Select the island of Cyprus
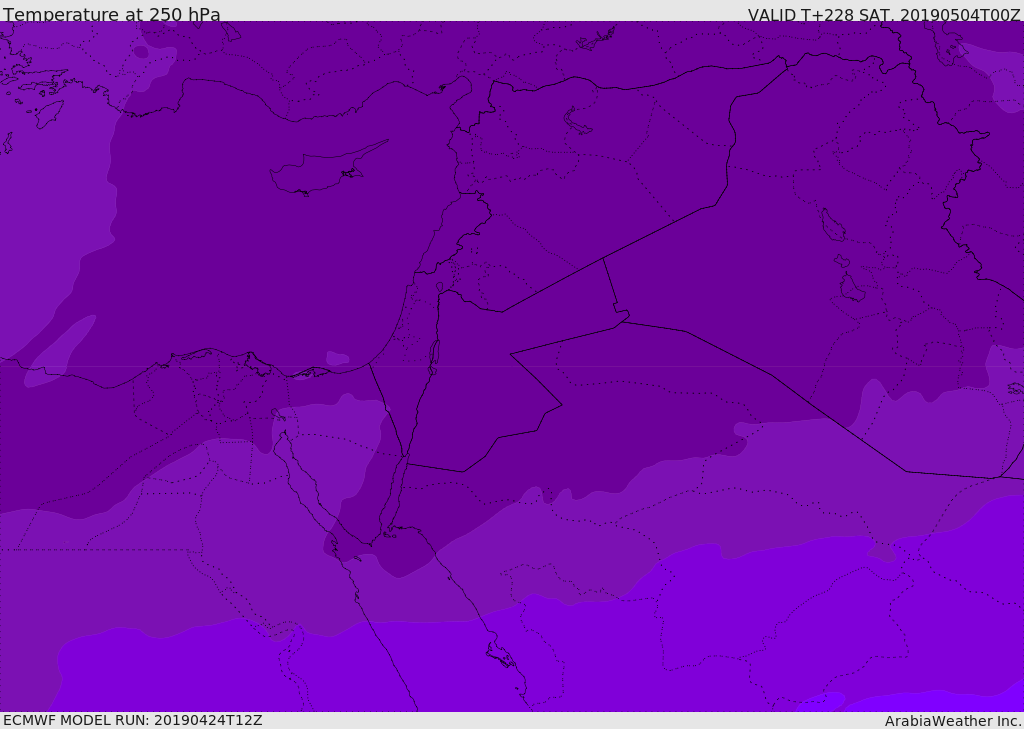 (318, 172)
